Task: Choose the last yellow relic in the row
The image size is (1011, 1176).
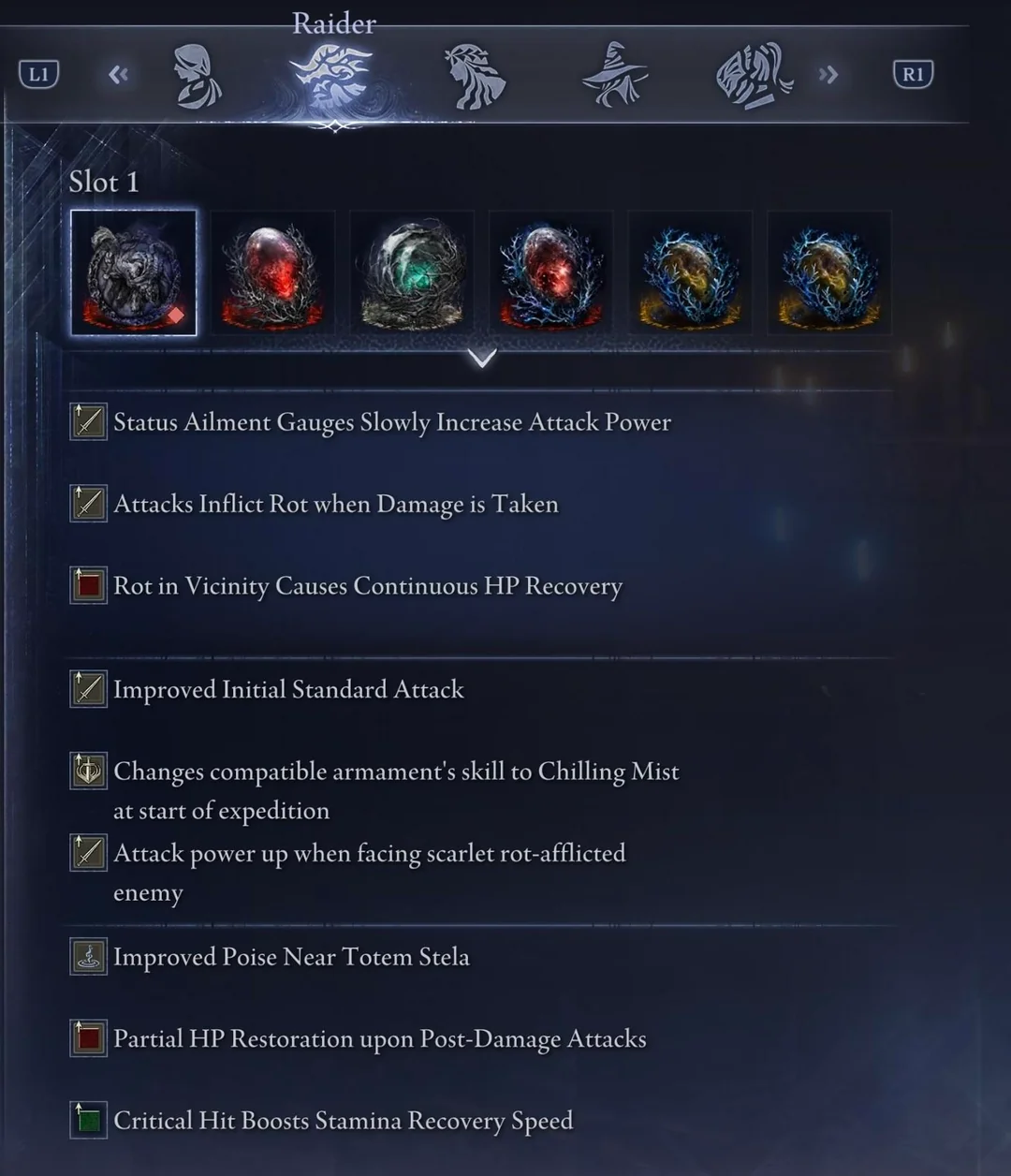Action: (x=829, y=272)
